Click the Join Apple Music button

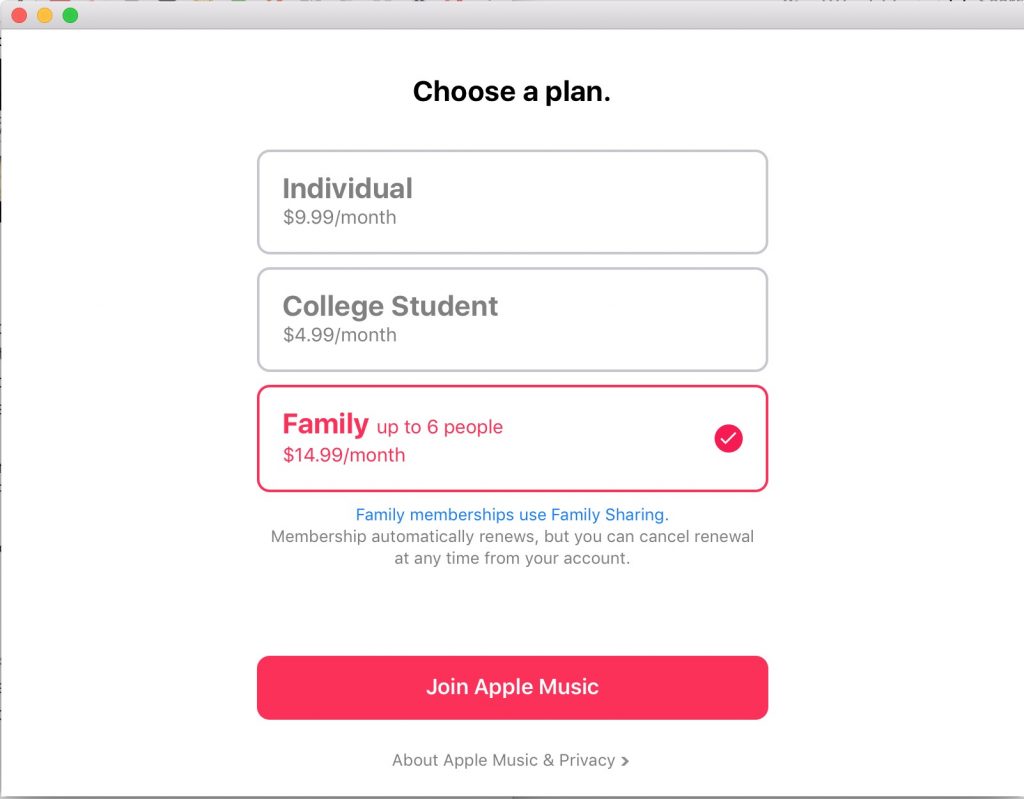pos(512,687)
